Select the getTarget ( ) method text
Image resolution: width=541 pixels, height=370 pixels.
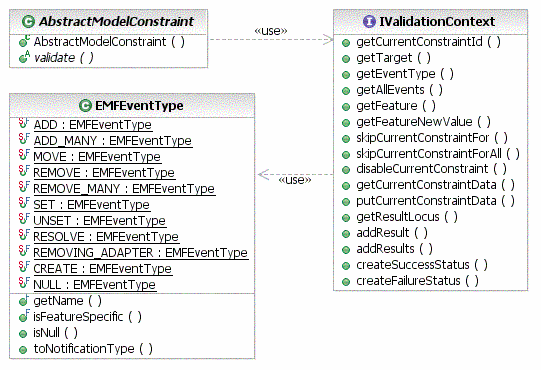[393, 58]
